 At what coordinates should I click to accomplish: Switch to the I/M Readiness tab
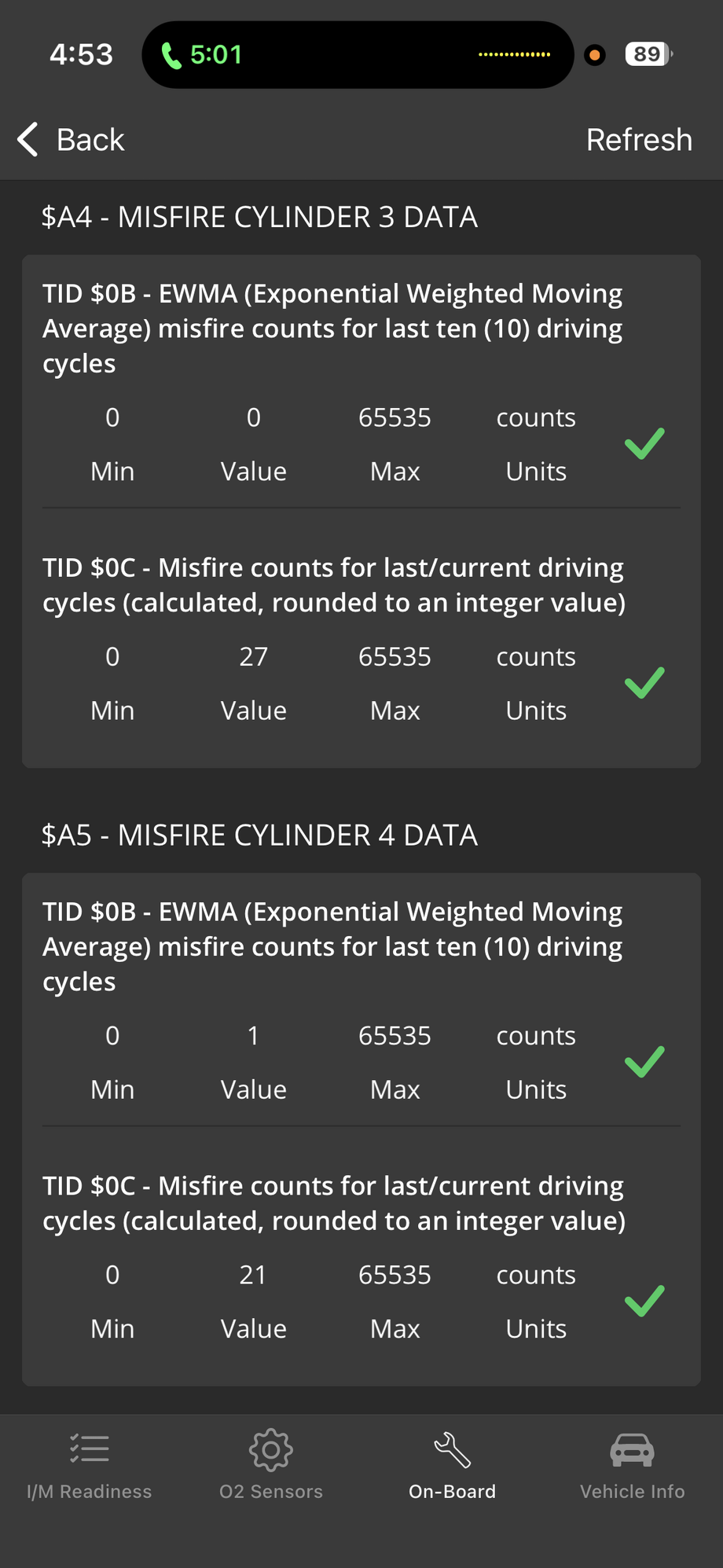(90, 1491)
